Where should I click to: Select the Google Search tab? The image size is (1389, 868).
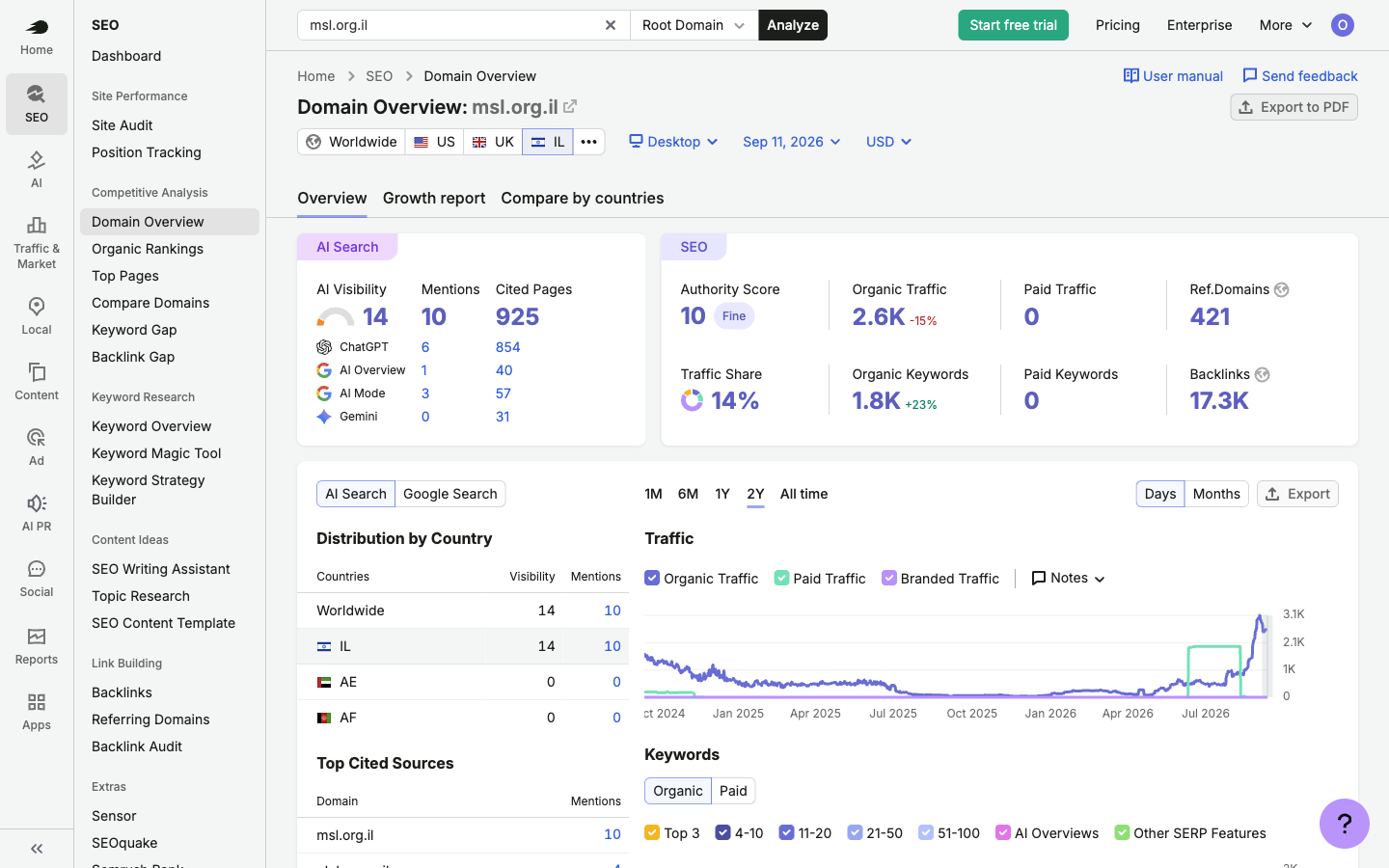click(x=450, y=494)
